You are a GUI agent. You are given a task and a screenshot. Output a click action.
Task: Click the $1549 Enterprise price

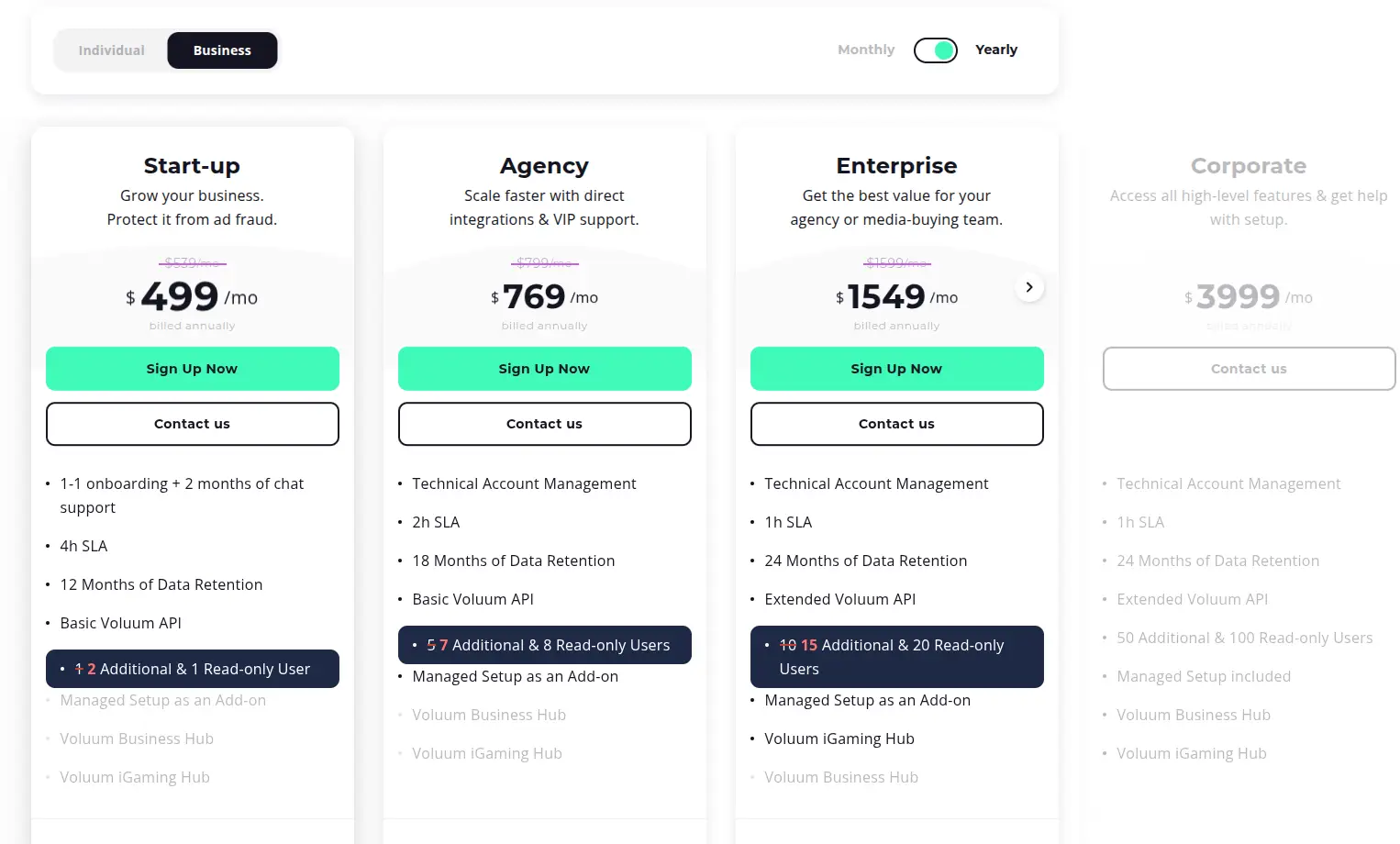[887, 296]
